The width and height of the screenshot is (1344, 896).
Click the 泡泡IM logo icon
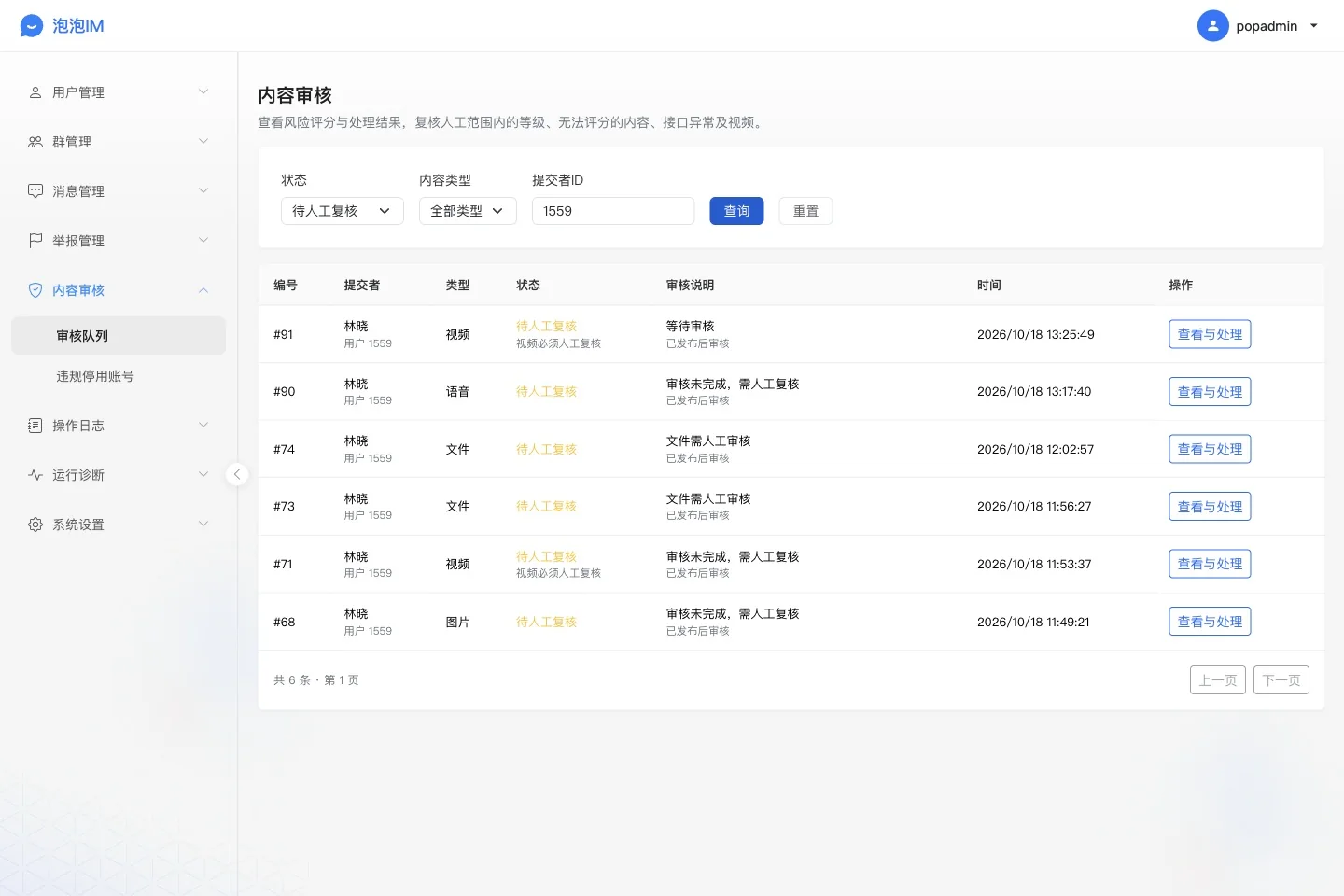click(x=32, y=26)
